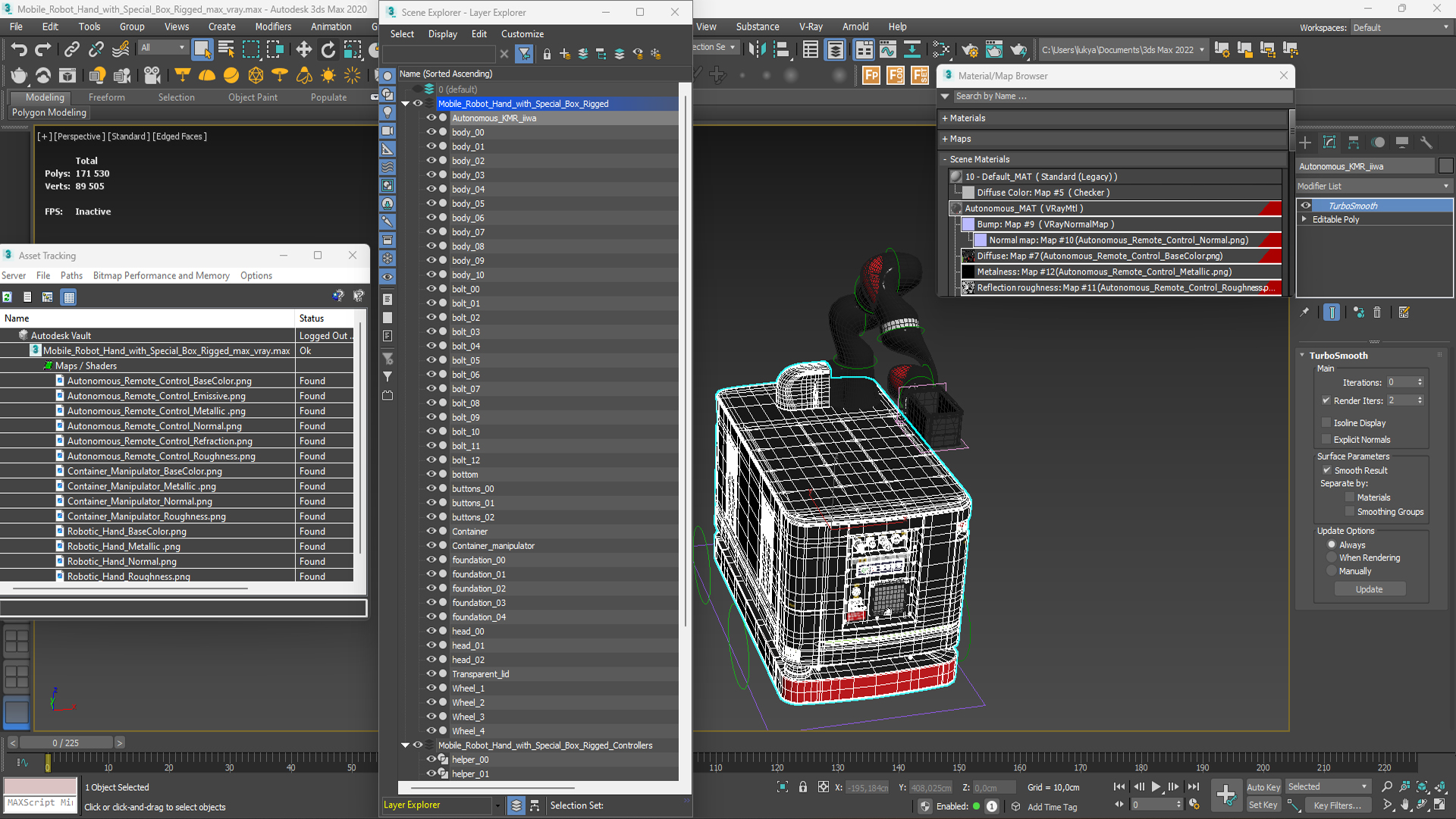
Task: Open the Animation menu
Action: 331,27
